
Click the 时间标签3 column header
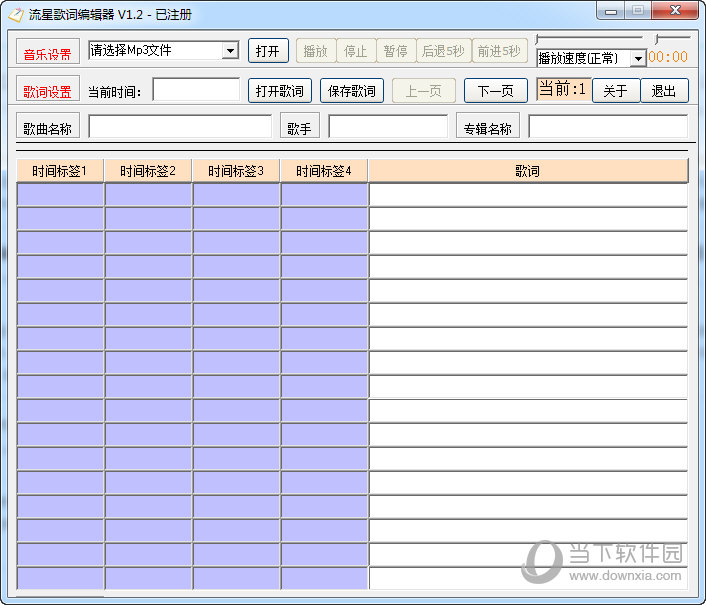[236, 171]
